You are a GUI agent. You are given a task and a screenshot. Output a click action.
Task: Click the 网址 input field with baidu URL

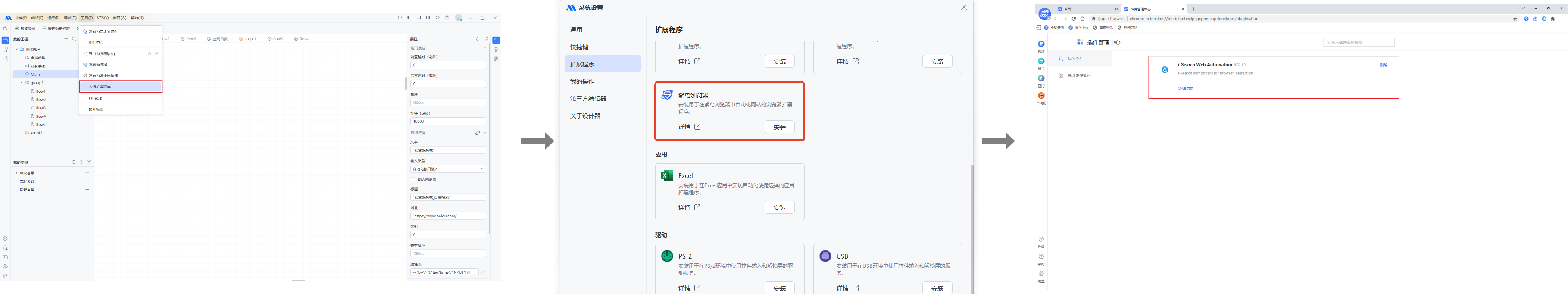pos(448,216)
